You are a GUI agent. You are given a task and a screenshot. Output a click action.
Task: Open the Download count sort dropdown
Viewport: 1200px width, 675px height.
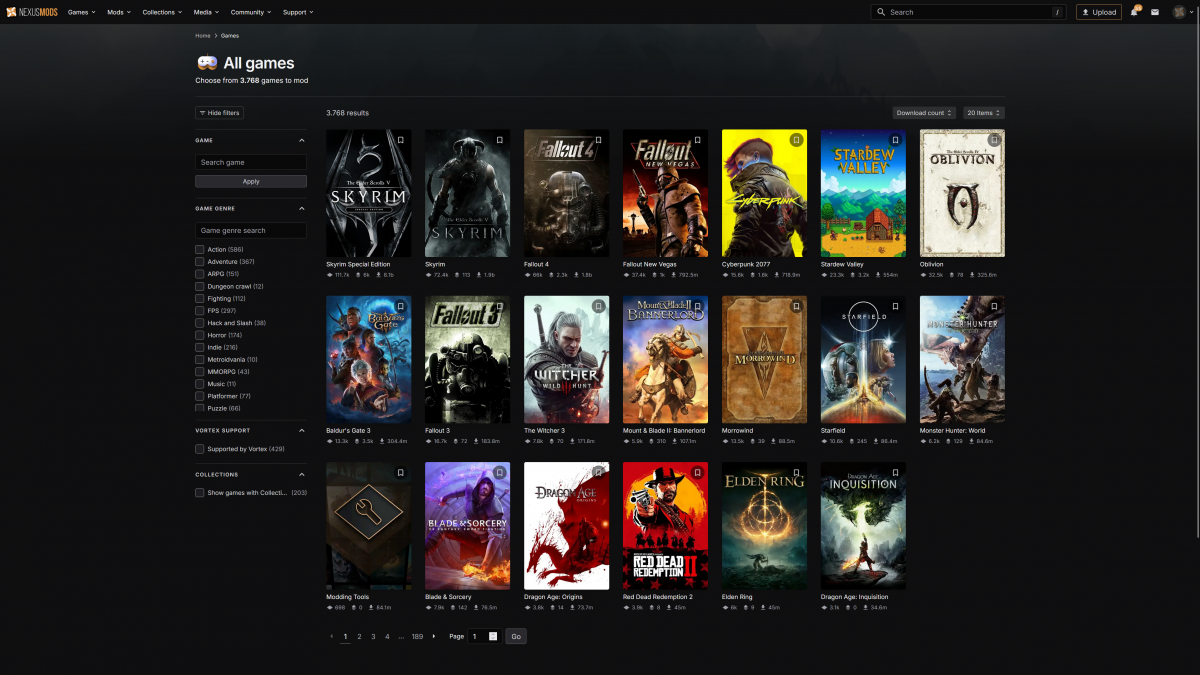coord(924,113)
